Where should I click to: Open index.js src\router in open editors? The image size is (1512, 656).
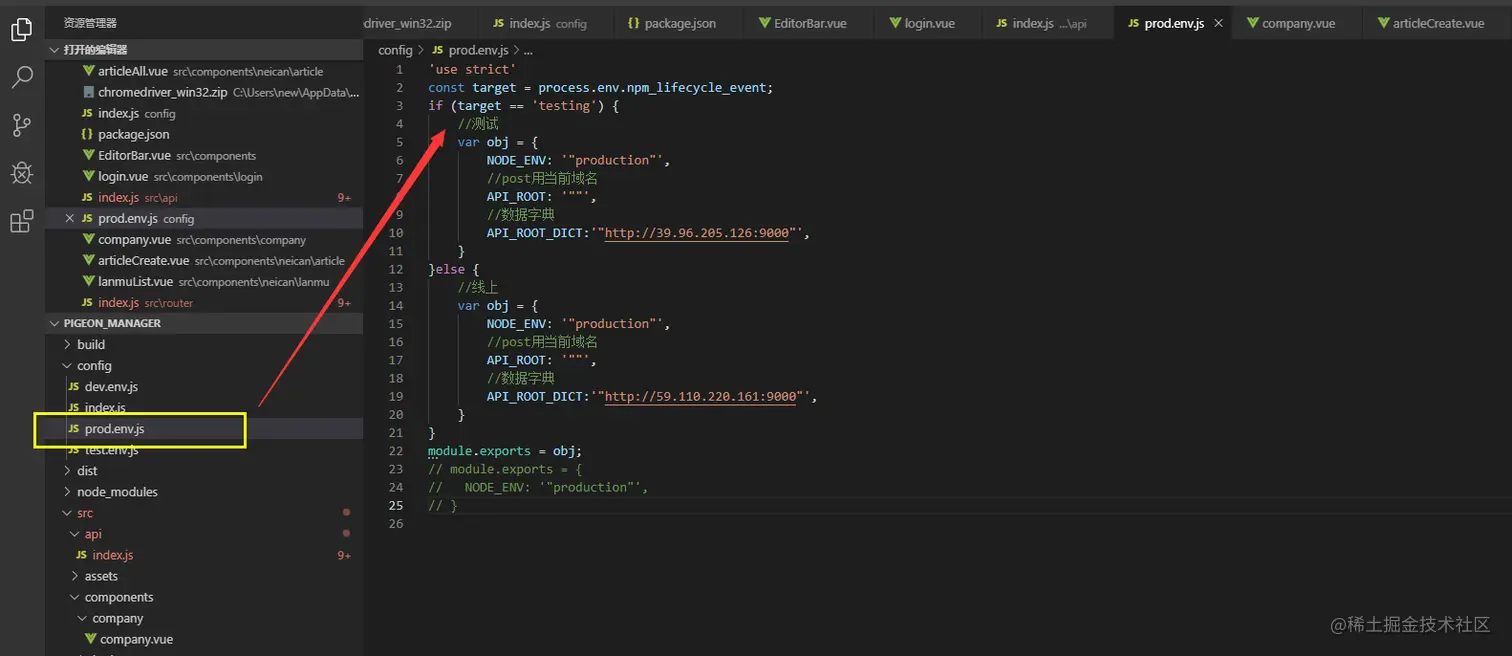tap(204, 302)
